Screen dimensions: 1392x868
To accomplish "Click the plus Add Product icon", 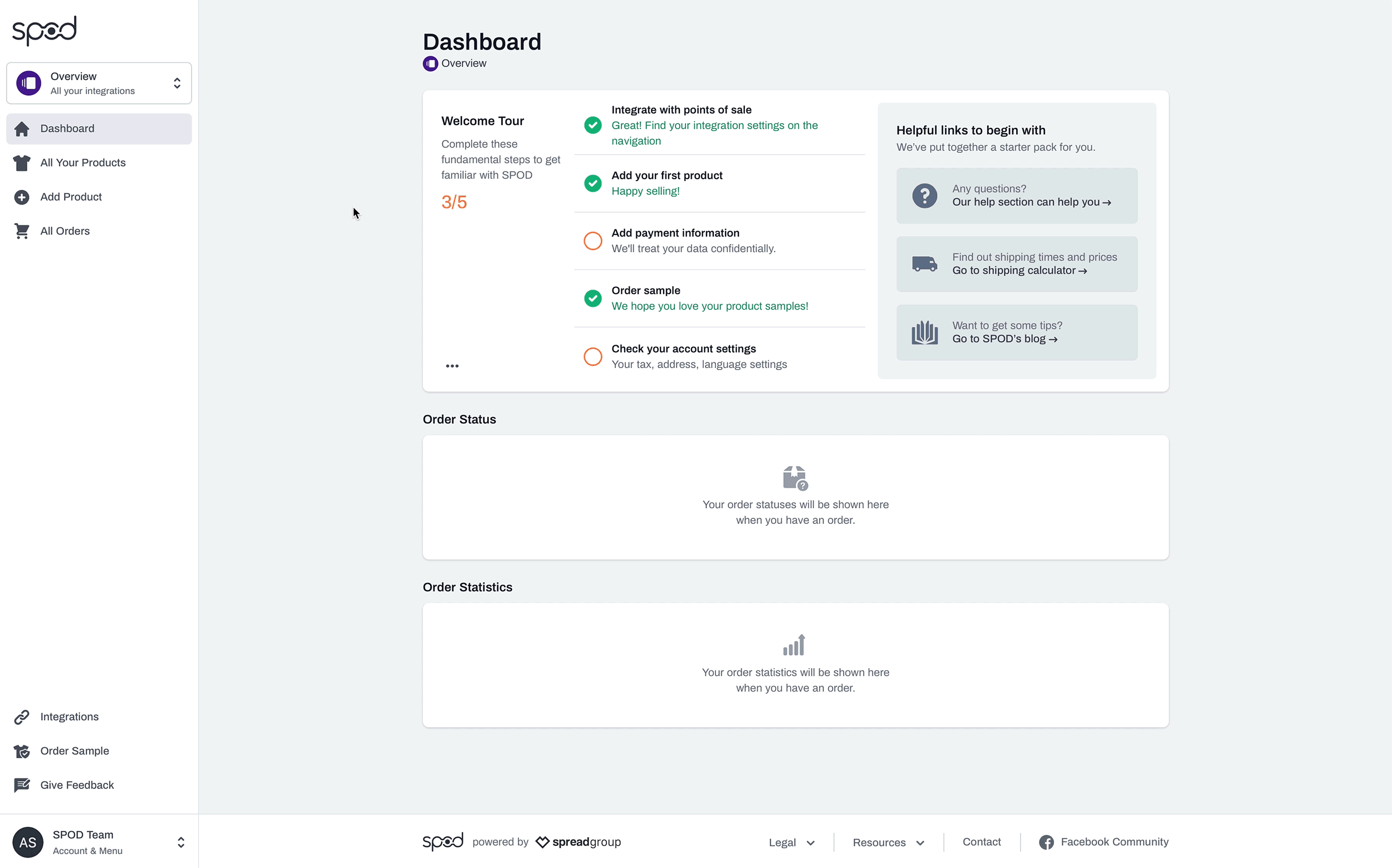I will tap(22, 197).
